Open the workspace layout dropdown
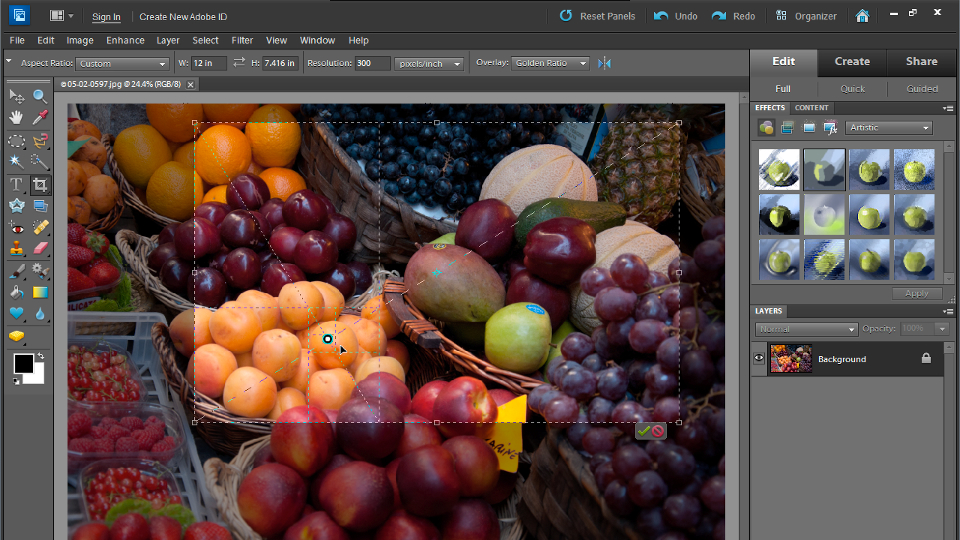 [x=61, y=16]
